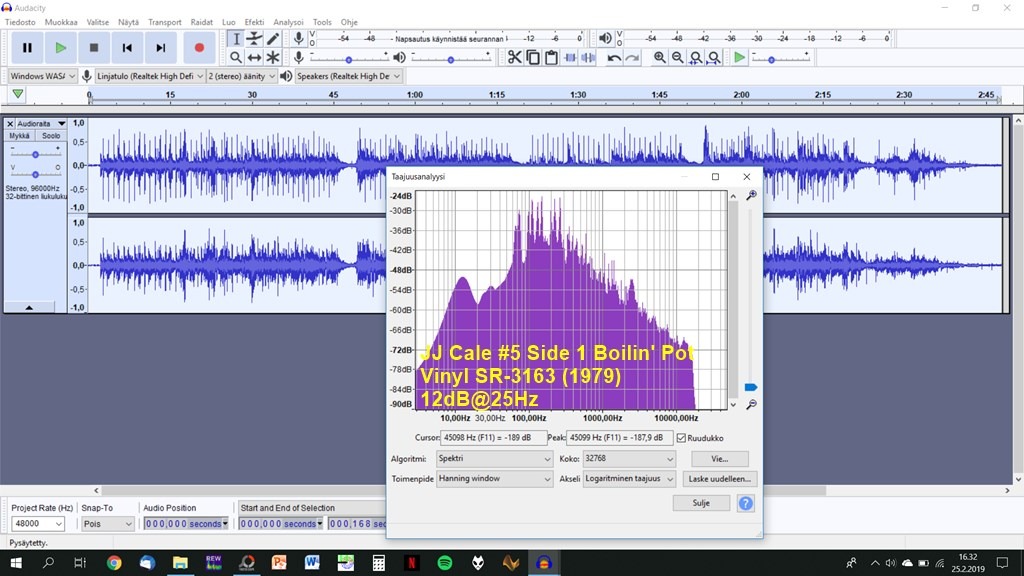Stop playback with the Stop button
This screenshot has height=576, width=1024.
[x=94, y=48]
